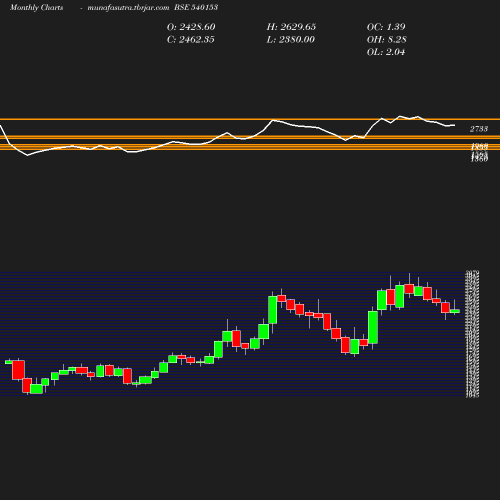Click the 'OL: 2.04' reading
Image resolution: width=500 pixels, height=500 pixels.
[386, 52]
